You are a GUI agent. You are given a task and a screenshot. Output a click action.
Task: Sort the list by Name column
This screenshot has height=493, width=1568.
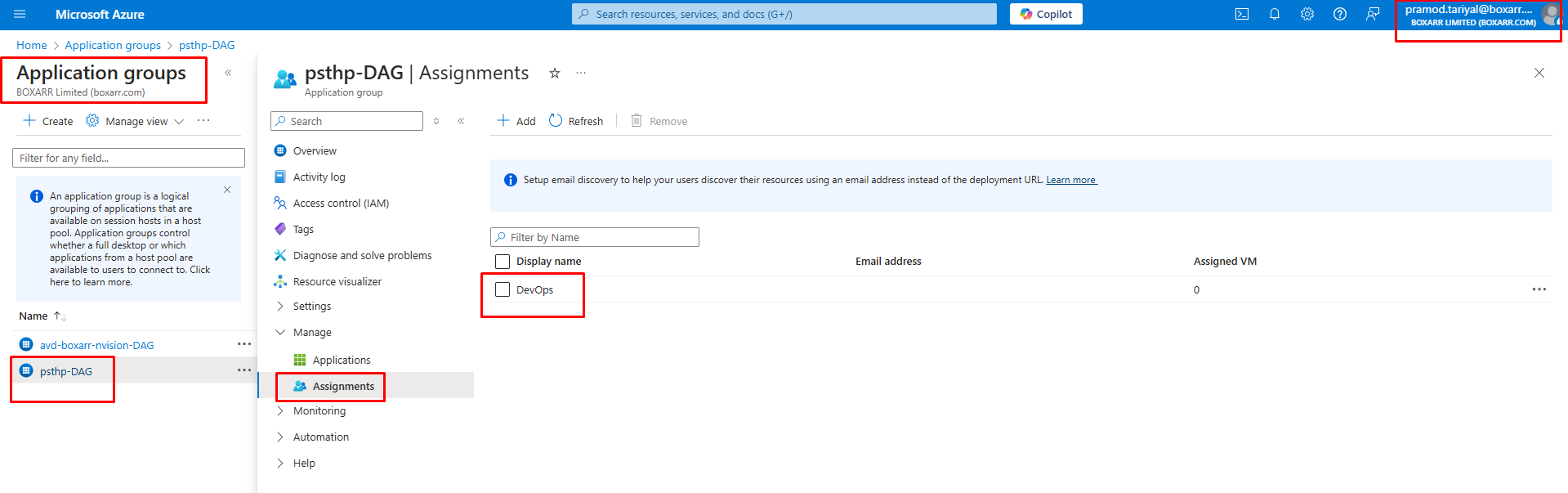tap(42, 316)
